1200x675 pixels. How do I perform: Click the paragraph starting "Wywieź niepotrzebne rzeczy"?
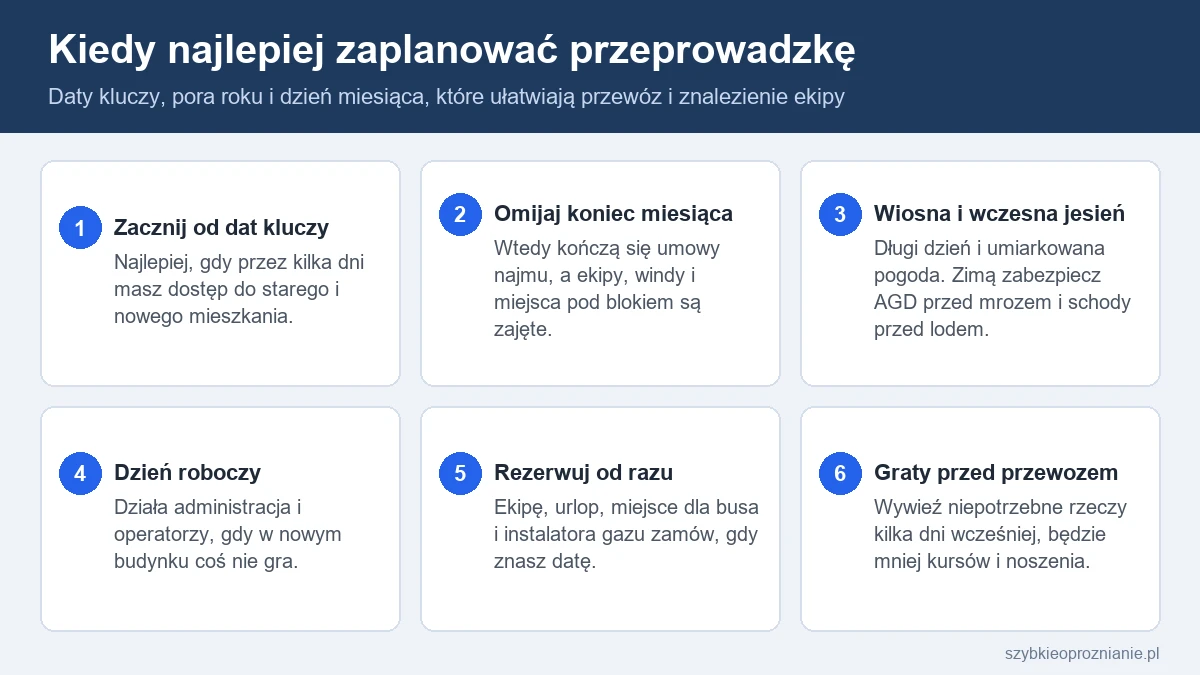point(1000,534)
